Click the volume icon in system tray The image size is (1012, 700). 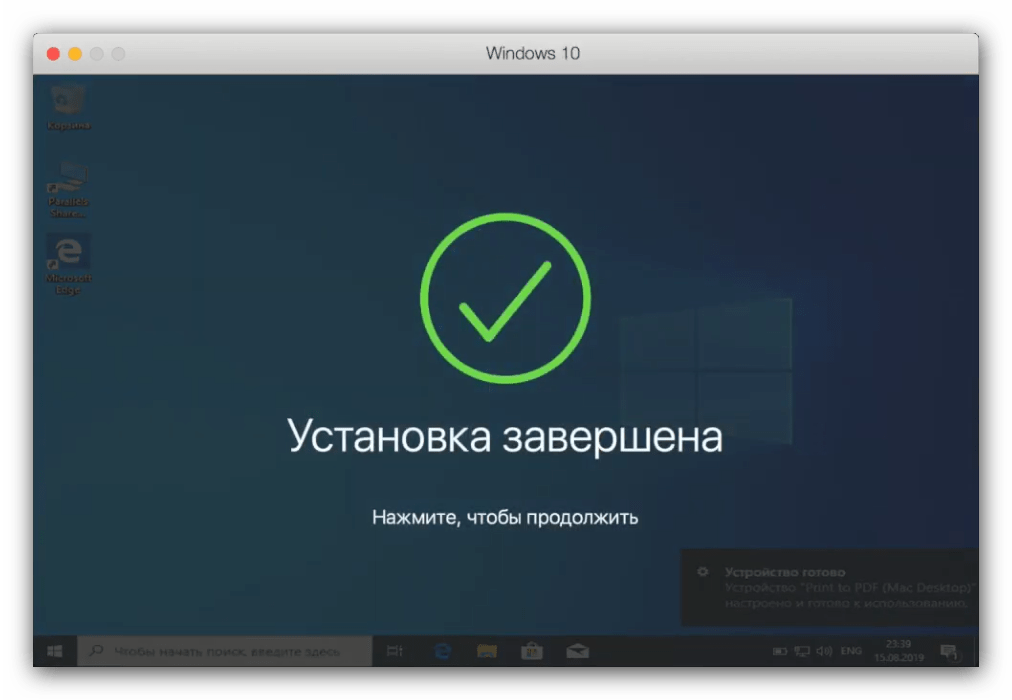tap(824, 652)
